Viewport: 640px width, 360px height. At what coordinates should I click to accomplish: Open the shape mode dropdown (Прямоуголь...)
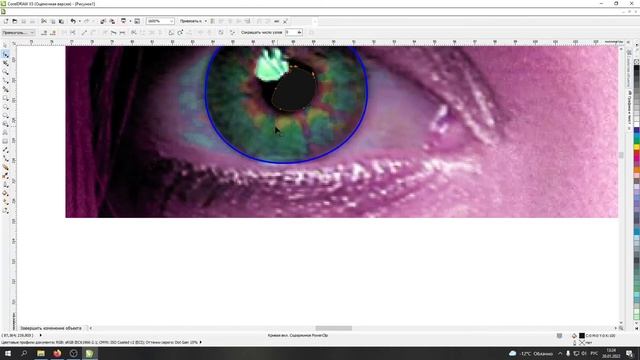[x=18, y=32]
